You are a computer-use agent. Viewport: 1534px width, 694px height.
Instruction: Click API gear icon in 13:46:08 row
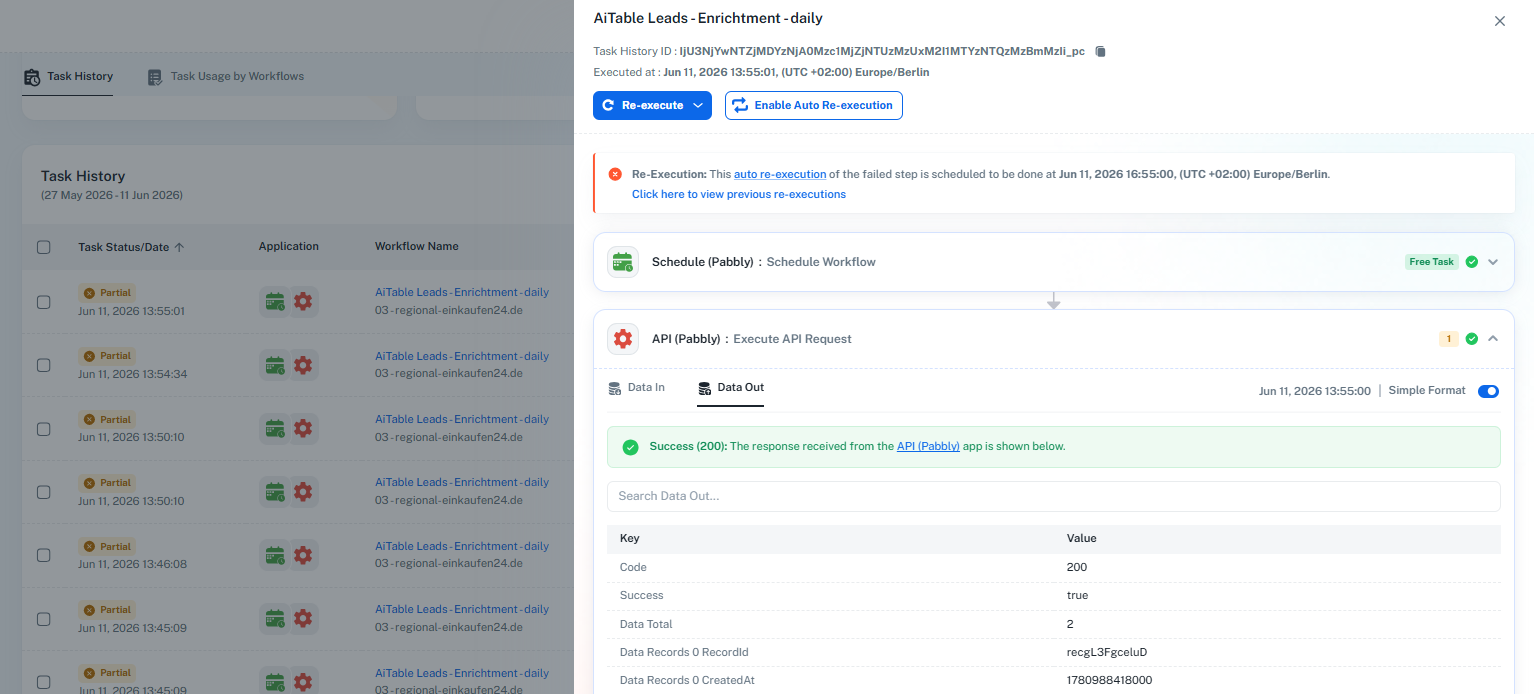pos(303,555)
